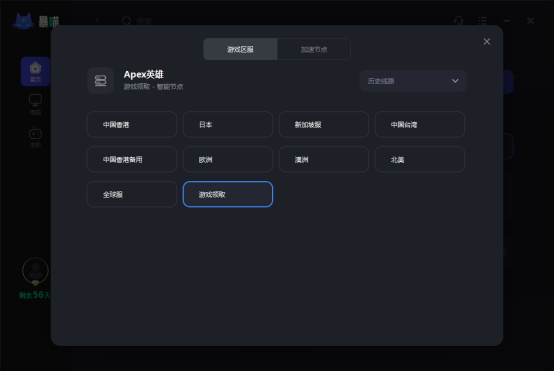Click the server stack icon beside Apex英雄
Image resolution: width=554 pixels, height=371 pixels.
101,81
